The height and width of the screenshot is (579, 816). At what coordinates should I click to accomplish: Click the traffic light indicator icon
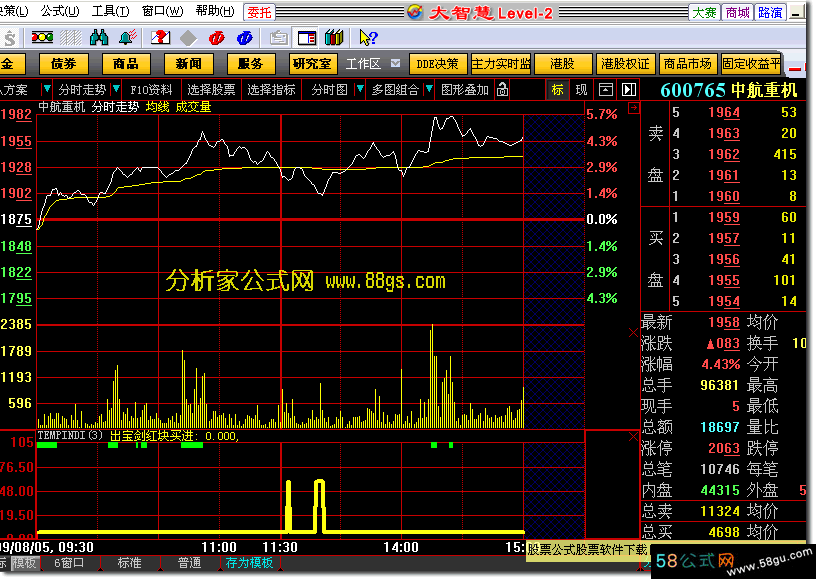coord(42,37)
